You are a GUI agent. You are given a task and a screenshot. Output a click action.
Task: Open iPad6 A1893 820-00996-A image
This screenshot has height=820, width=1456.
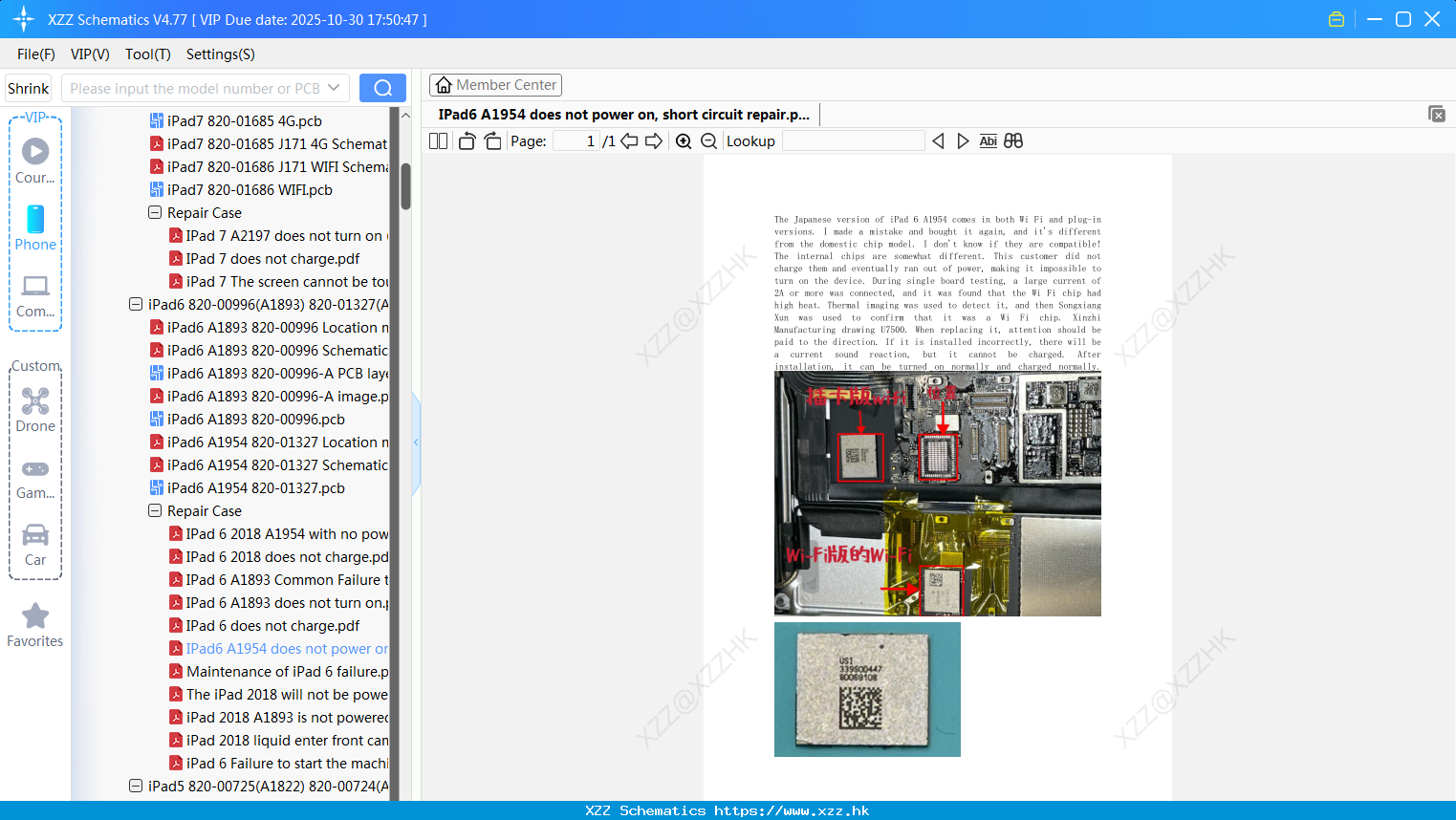pyautogui.click(x=269, y=396)
